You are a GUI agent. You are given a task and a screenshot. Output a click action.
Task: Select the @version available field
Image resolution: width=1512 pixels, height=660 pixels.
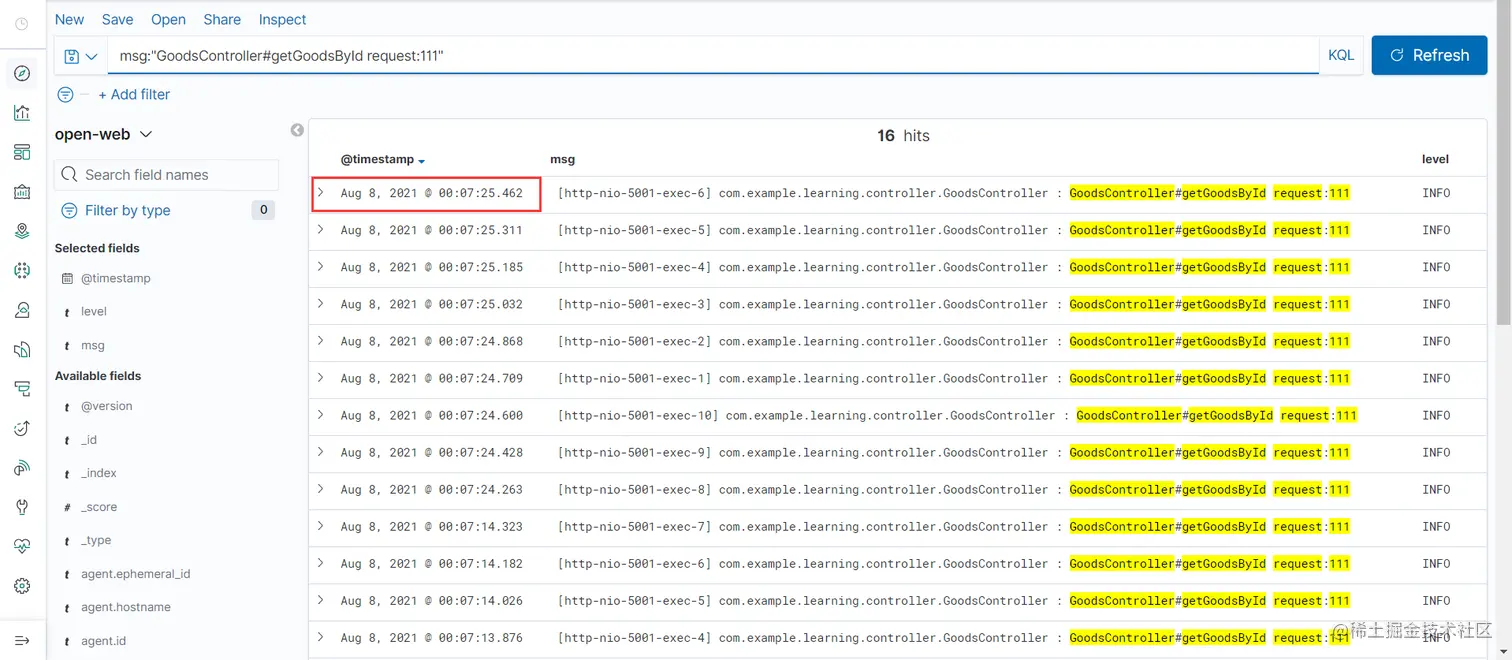coord(107,406)
